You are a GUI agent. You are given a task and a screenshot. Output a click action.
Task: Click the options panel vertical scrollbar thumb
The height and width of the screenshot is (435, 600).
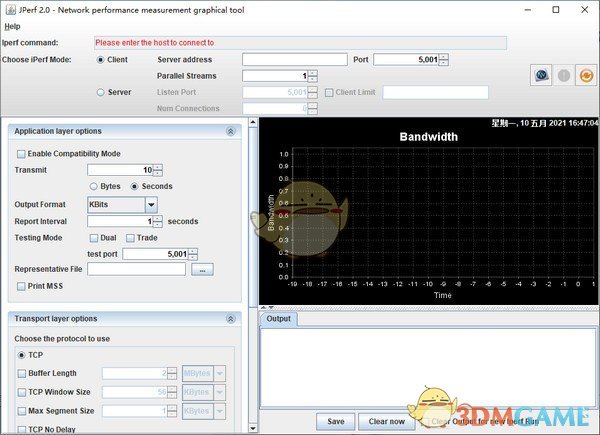point(253,217)
